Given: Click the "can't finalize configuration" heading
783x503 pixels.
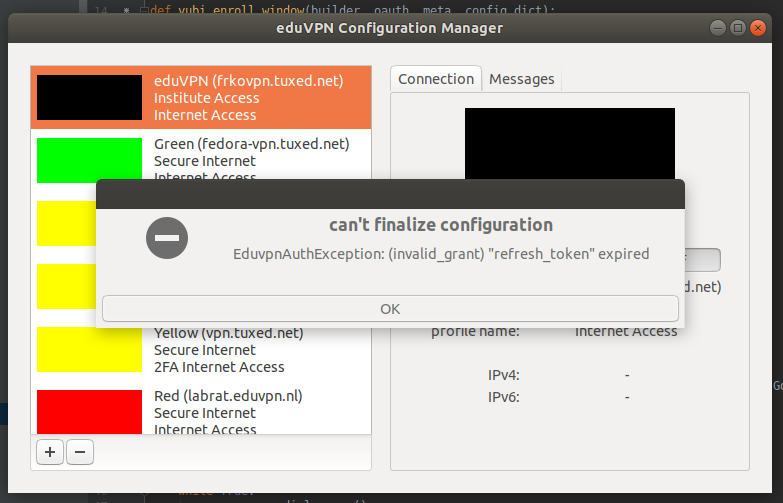Looking at the screenshot, I should (441, 225).
